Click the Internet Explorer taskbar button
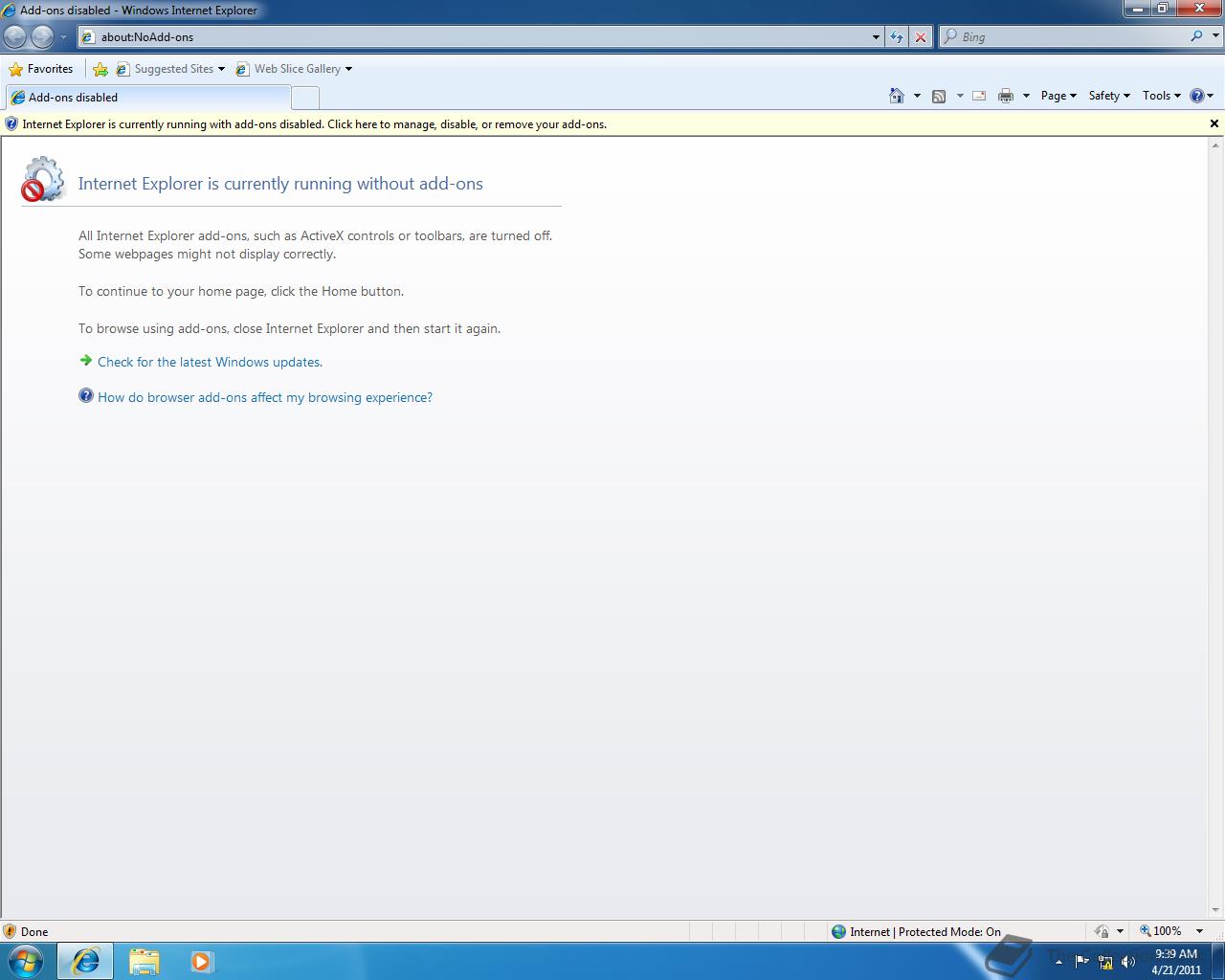The image size is (1225, 980). (x=85, y=961)
